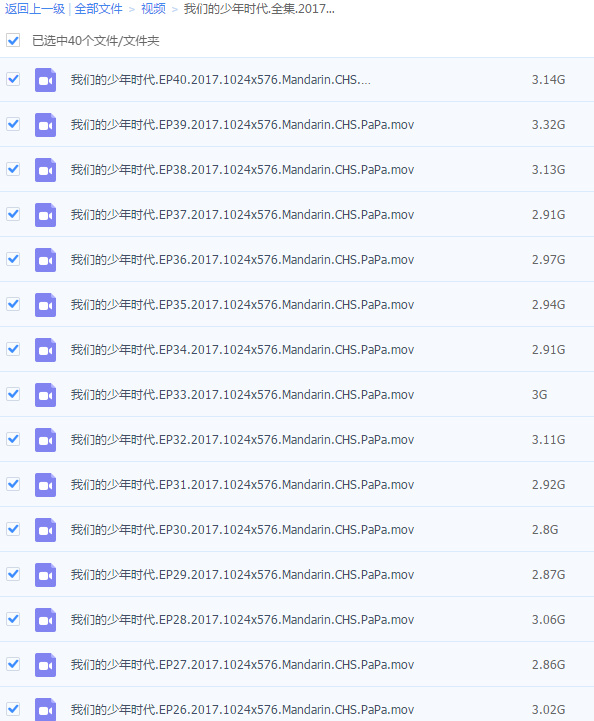Open the EP36 video file name
This screenshot has height=721, width=594.
click(x=242, y=260)
